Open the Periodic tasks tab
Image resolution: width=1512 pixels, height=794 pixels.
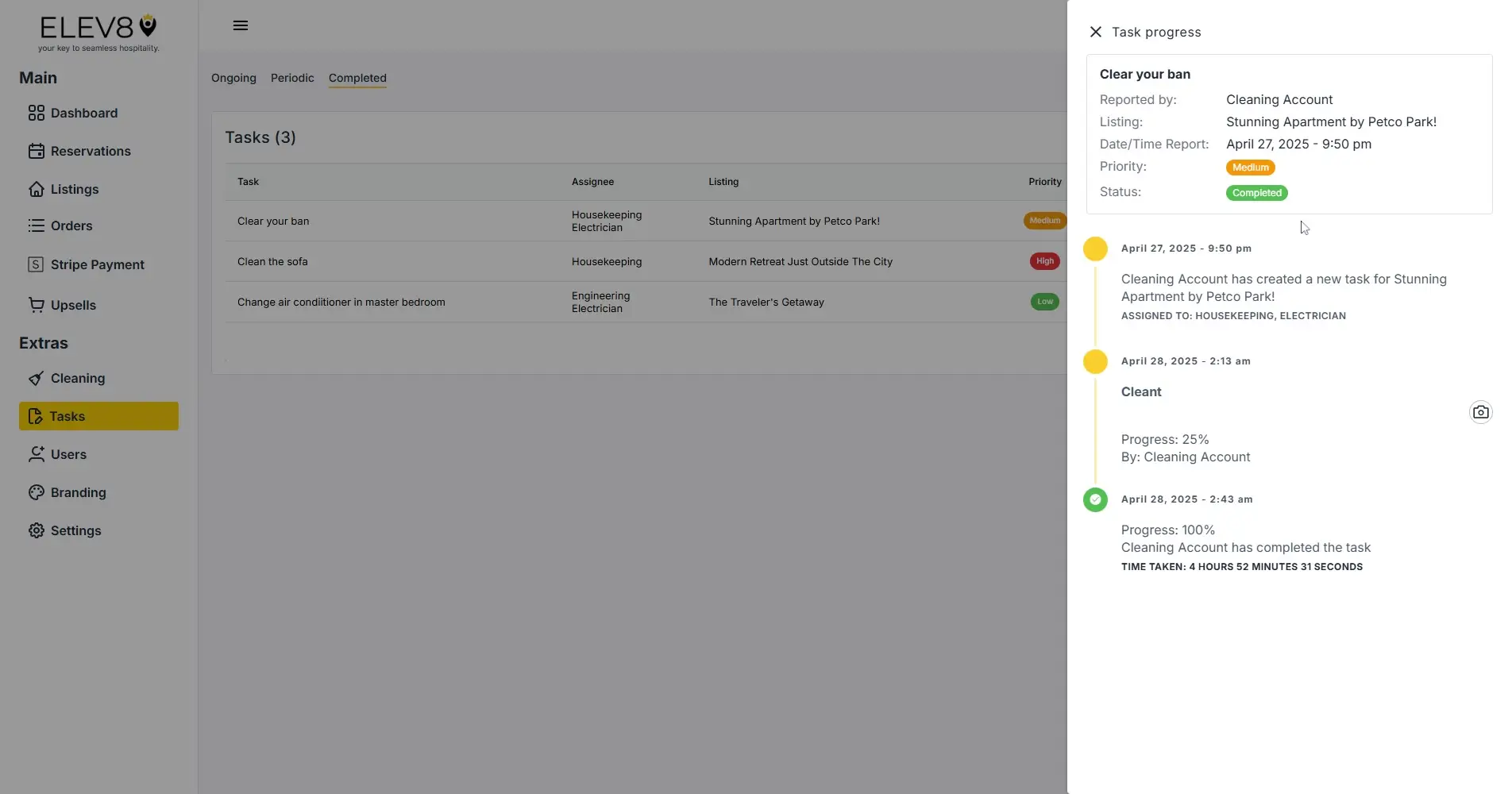(x=291, y=78)
